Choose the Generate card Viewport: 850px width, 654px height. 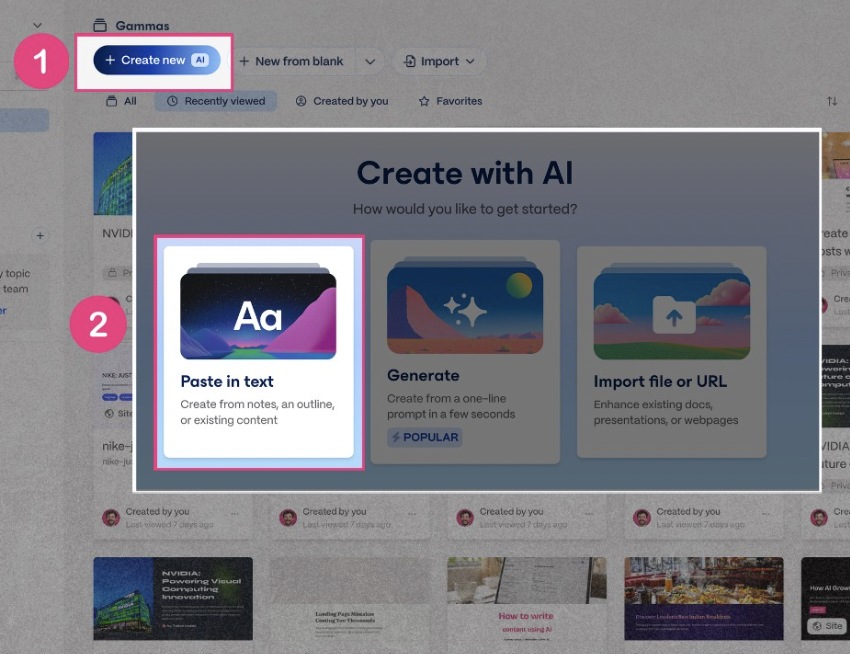coord(465,352)
